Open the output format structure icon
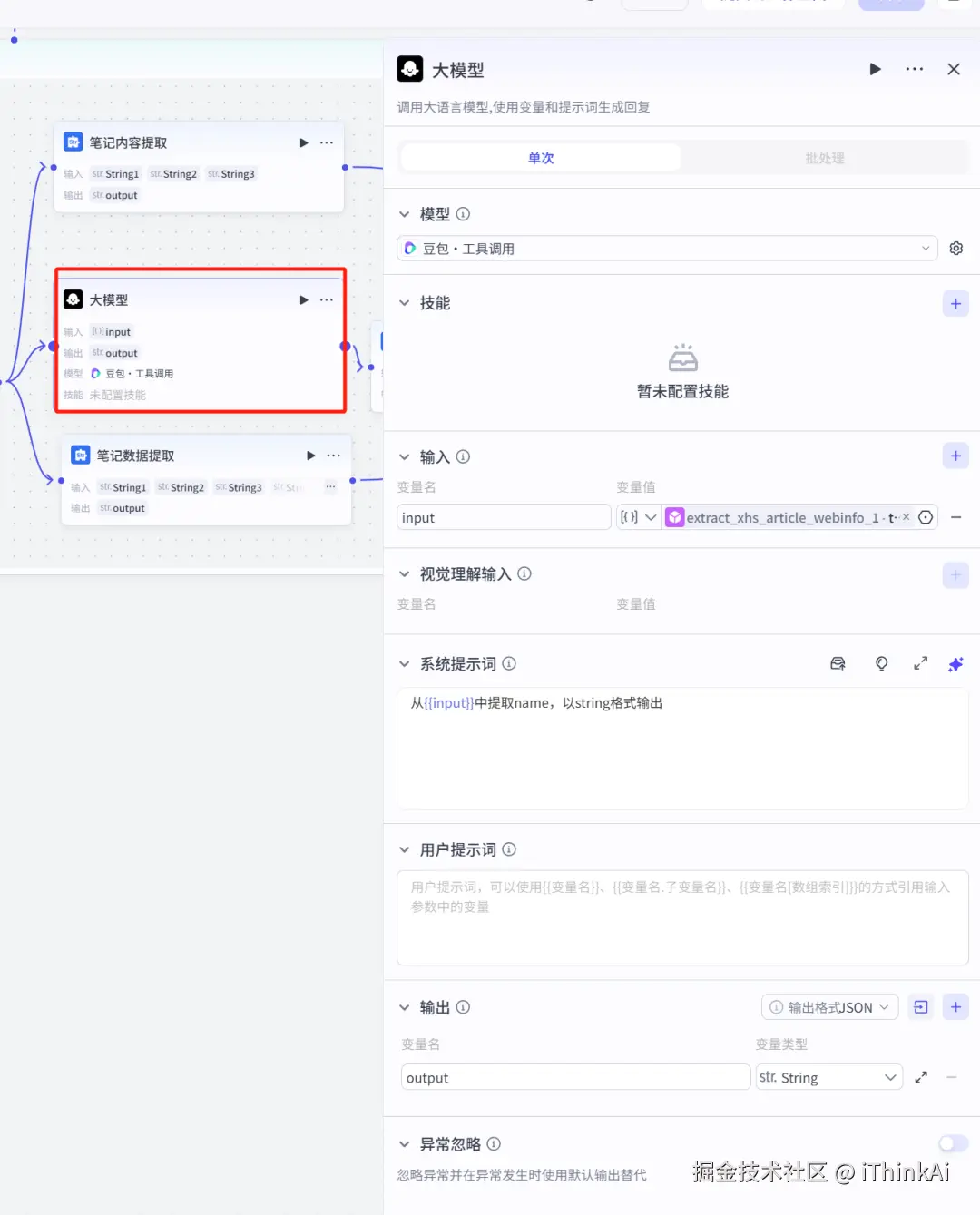Screen dimensions: 980x1215 pyautogui.click(x=920, y=1006)
